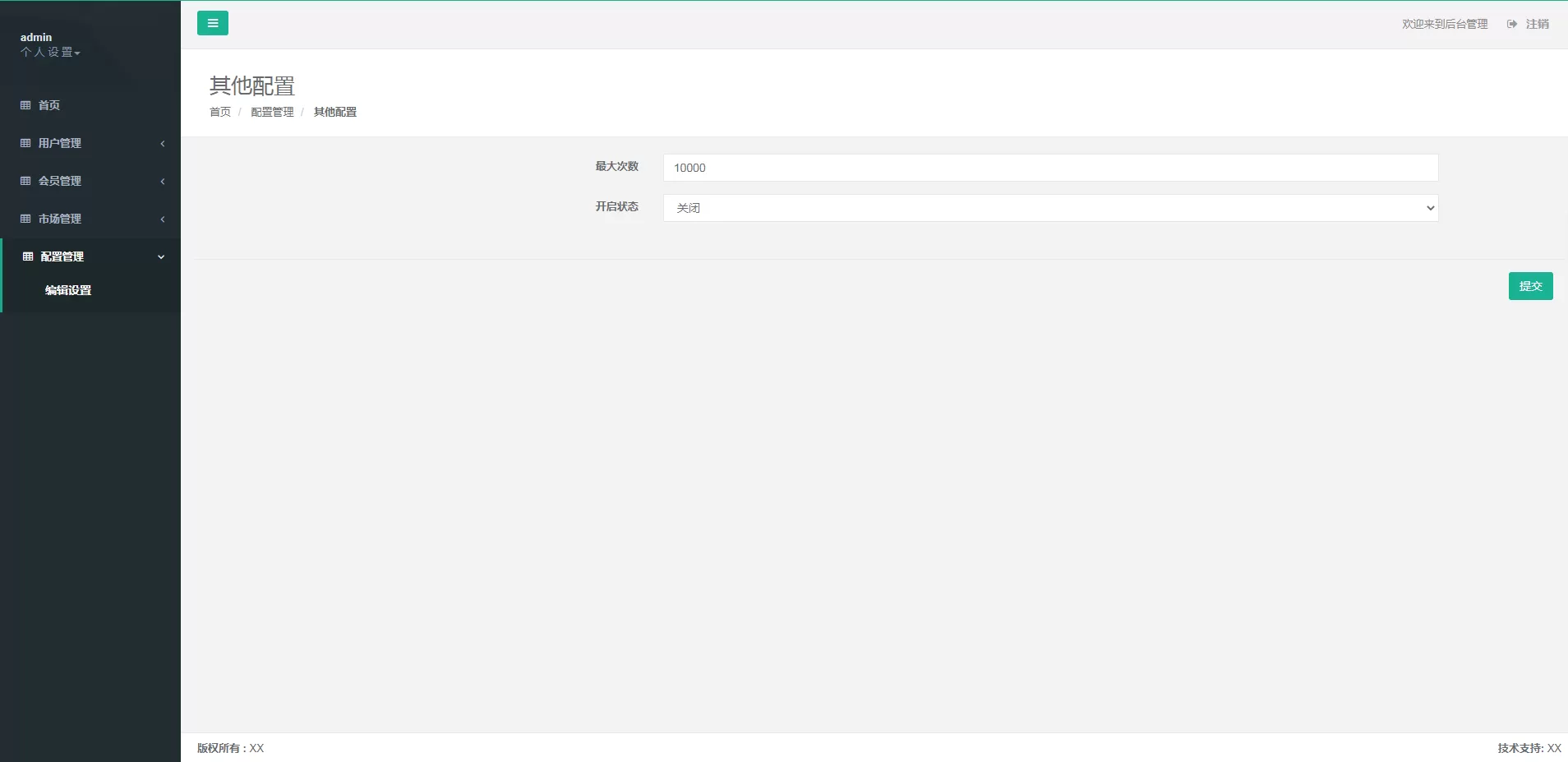Click the 技术支持 footer text
This screenshot has width=1568, height=762.
coord(1529,748)
